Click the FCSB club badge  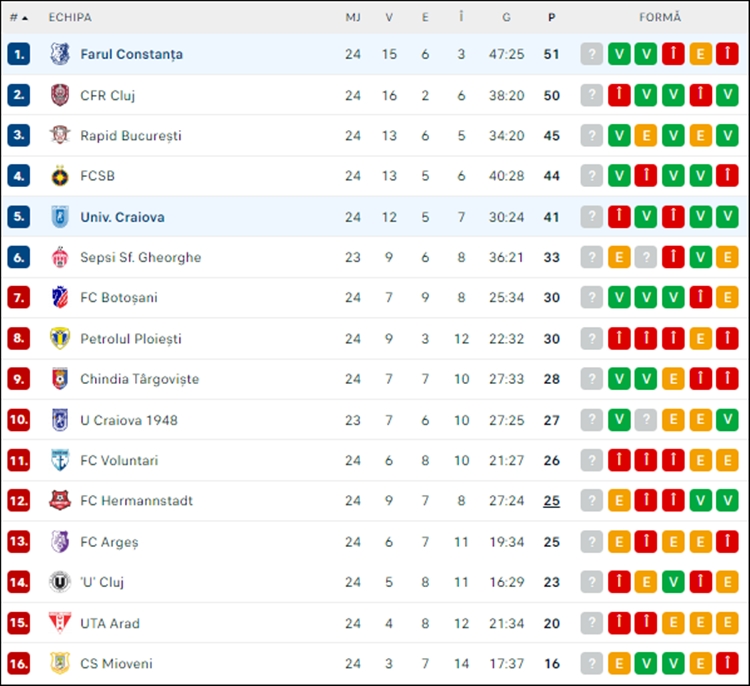point(60,176)
